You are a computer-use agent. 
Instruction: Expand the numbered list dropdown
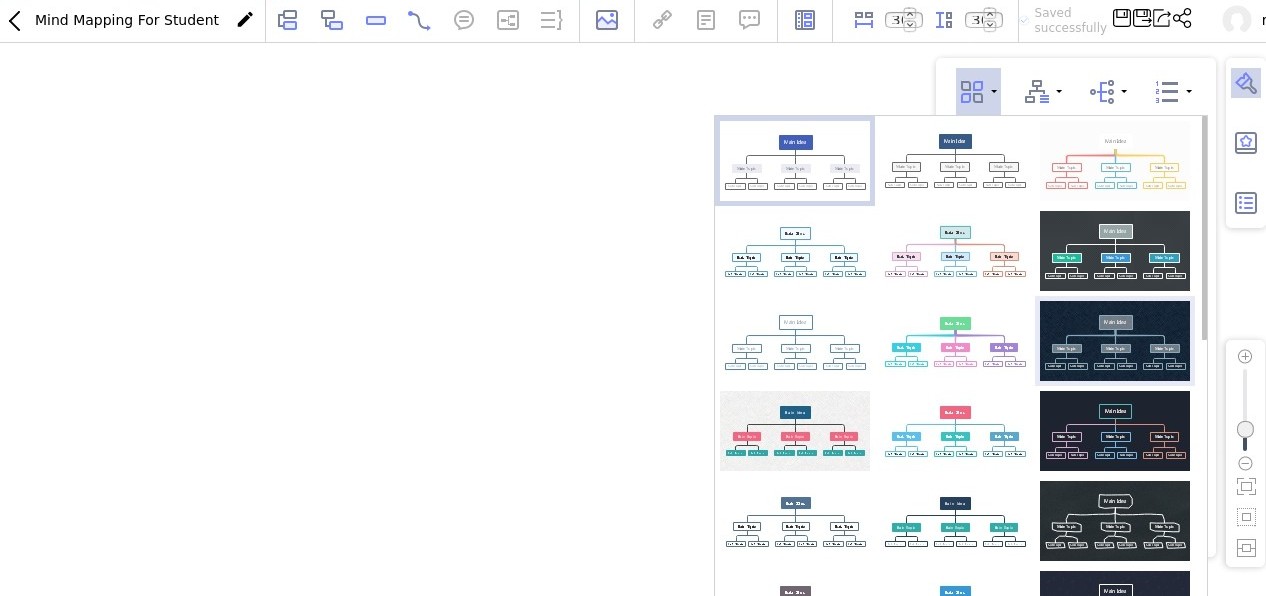click(x=1173, y=92)
